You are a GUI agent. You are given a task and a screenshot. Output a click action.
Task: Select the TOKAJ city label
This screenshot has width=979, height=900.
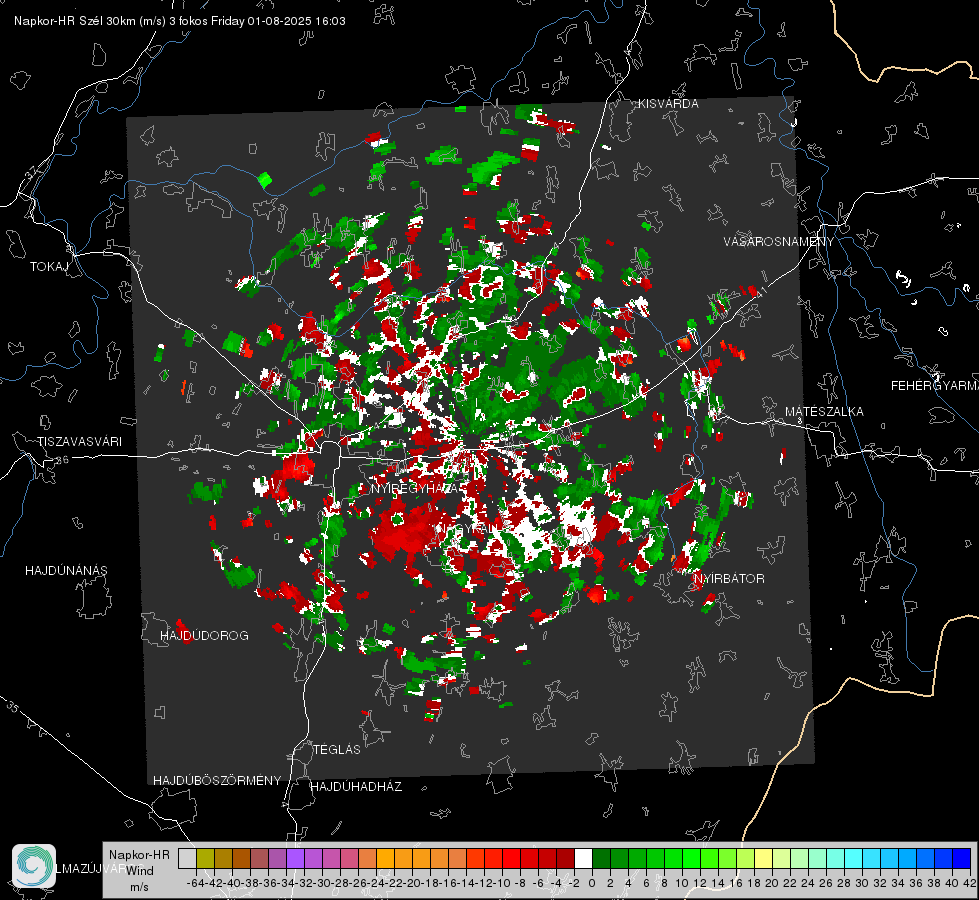coord(49,267)
